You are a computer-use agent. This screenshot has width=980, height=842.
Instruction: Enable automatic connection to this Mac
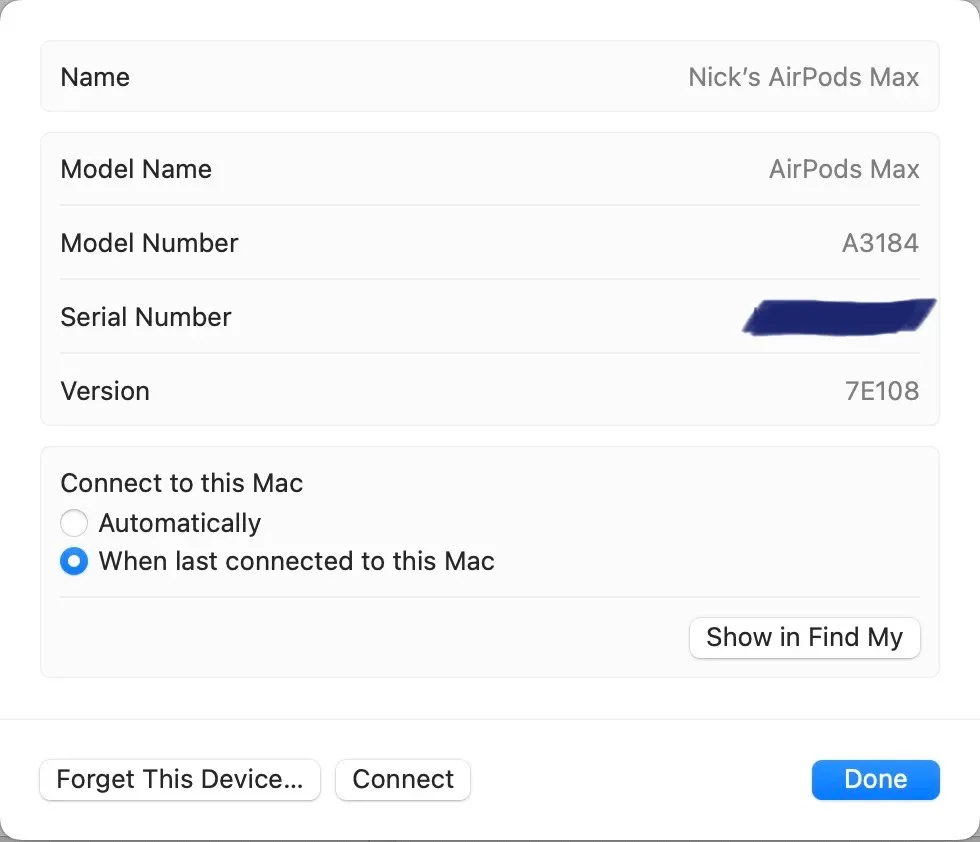74,523
